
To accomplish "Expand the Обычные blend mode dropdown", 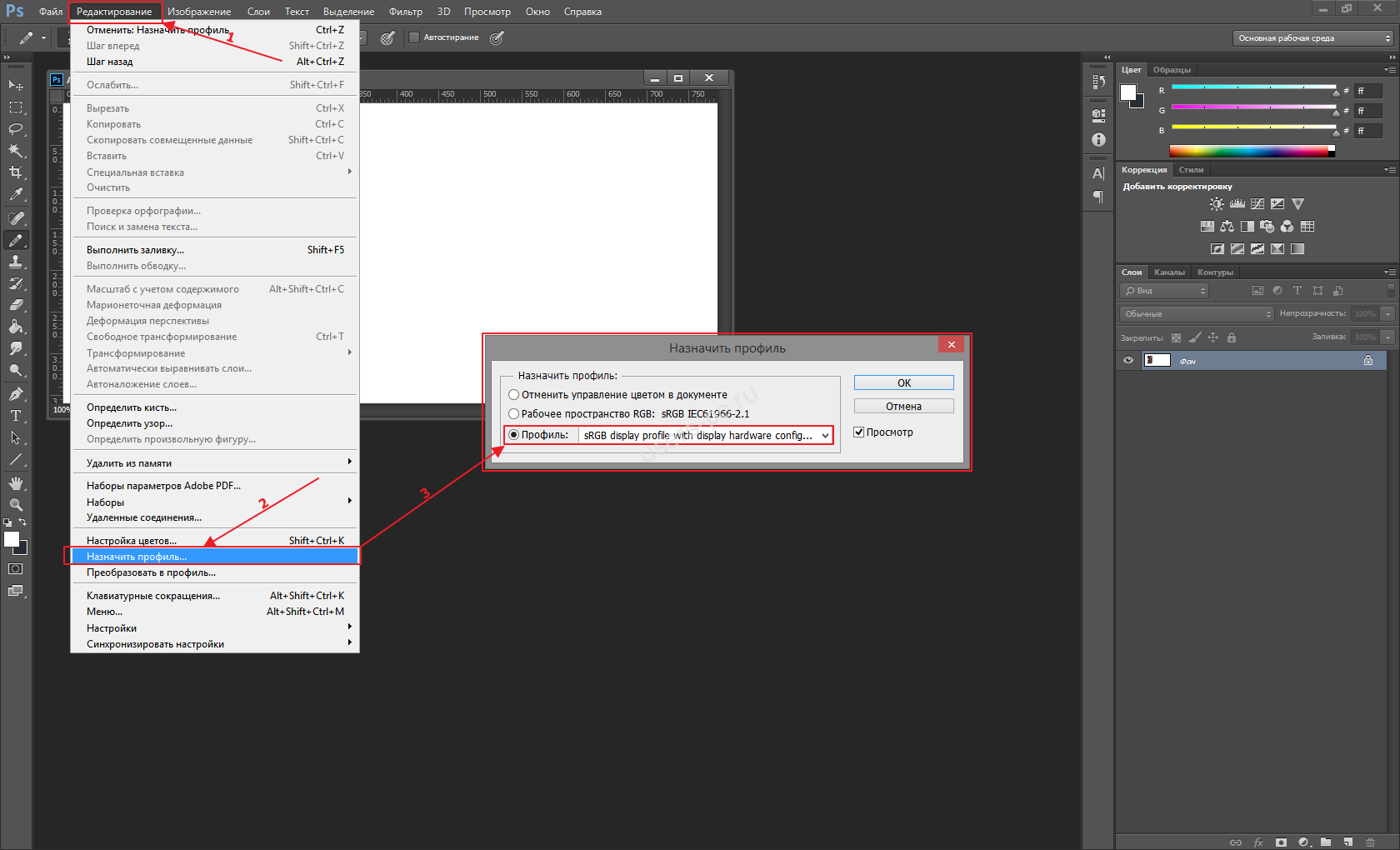I will [1197, 314].
